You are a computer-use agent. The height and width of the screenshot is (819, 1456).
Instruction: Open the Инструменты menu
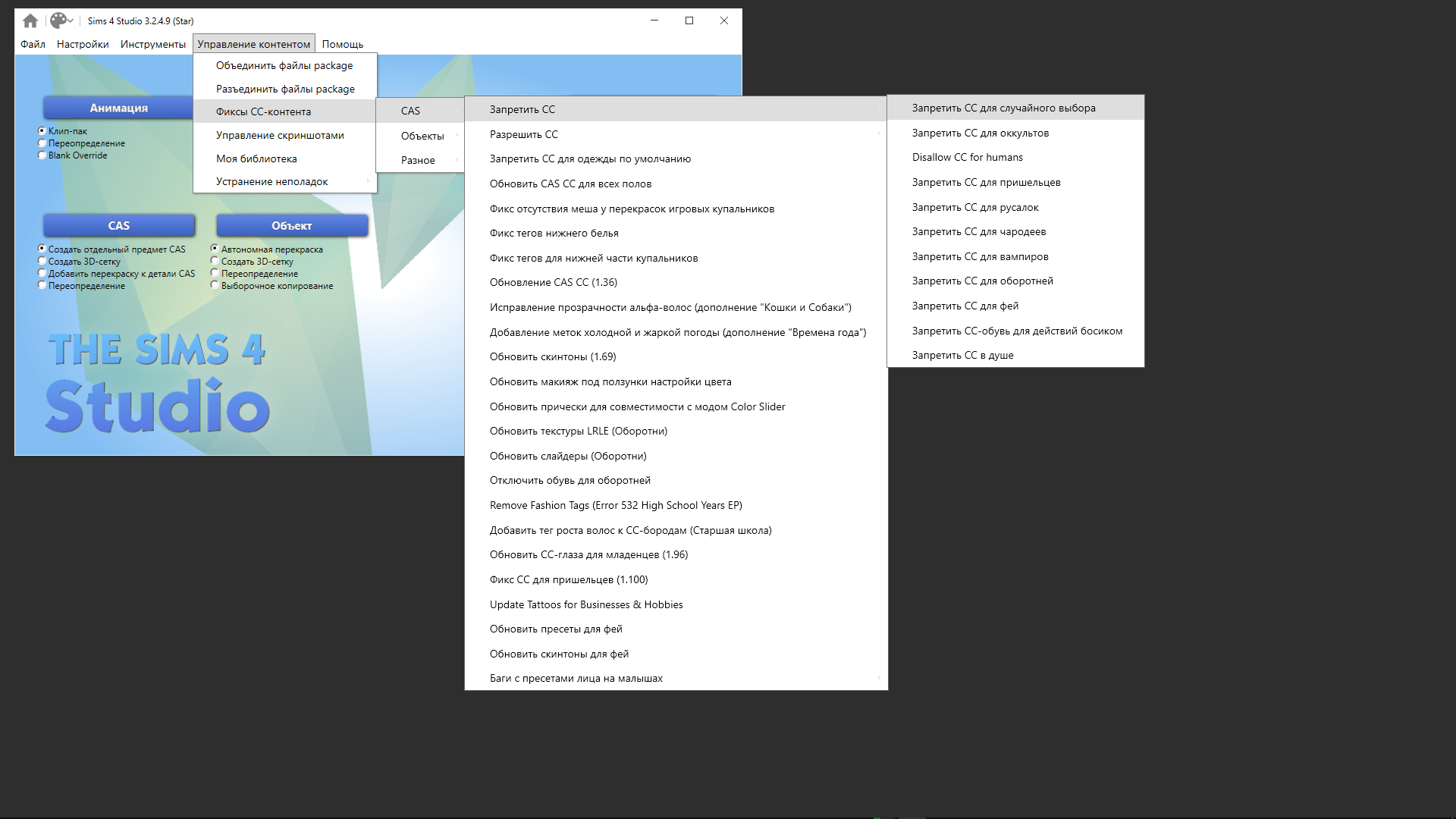pyautogui.click(x=152, y=44)
